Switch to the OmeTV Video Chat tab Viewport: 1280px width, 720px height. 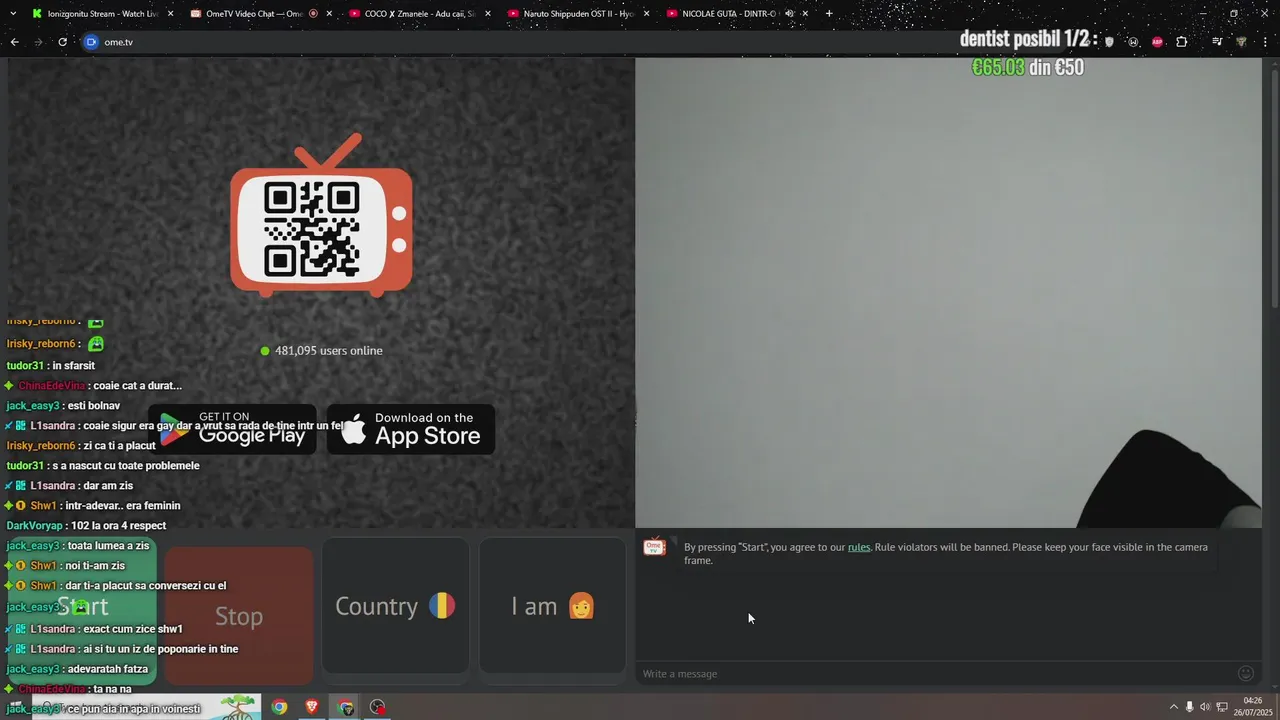[259, 14]
